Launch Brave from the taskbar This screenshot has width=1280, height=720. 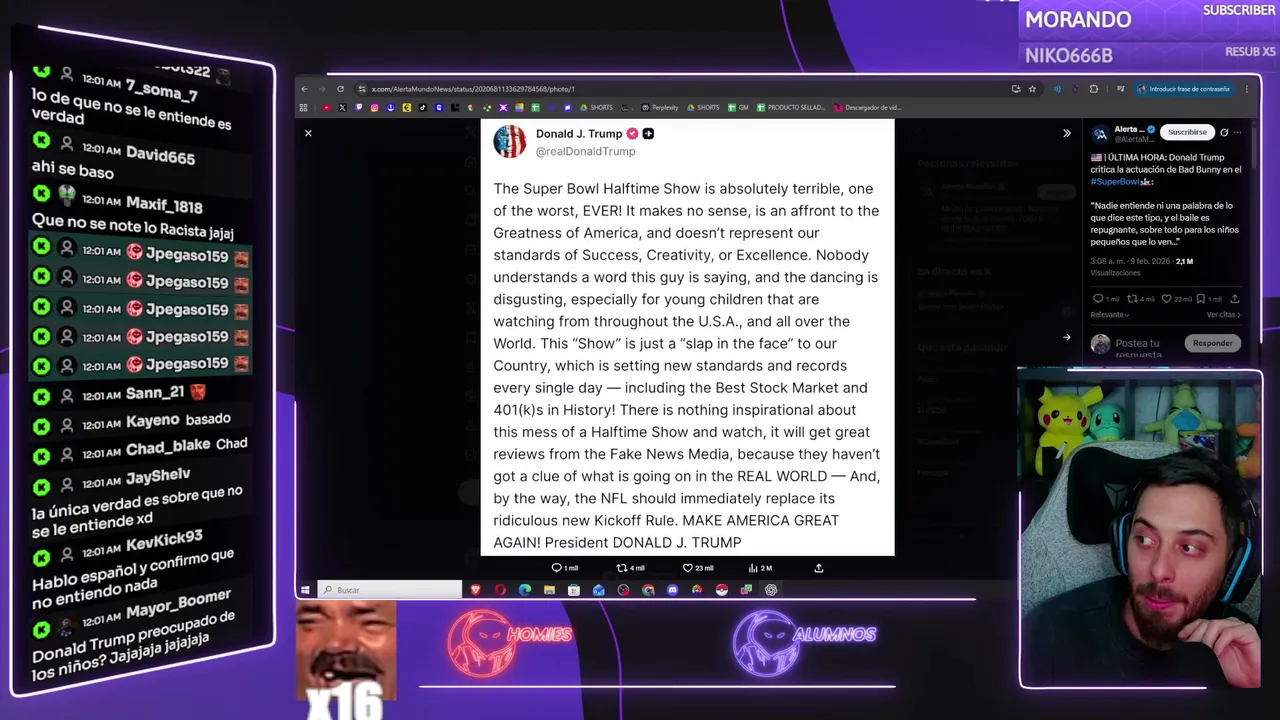(476, 590)
